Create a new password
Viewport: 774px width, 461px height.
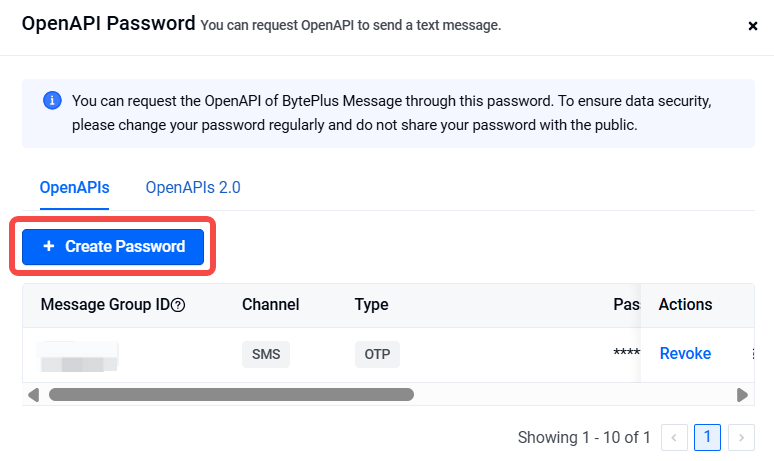click(113, 246)
